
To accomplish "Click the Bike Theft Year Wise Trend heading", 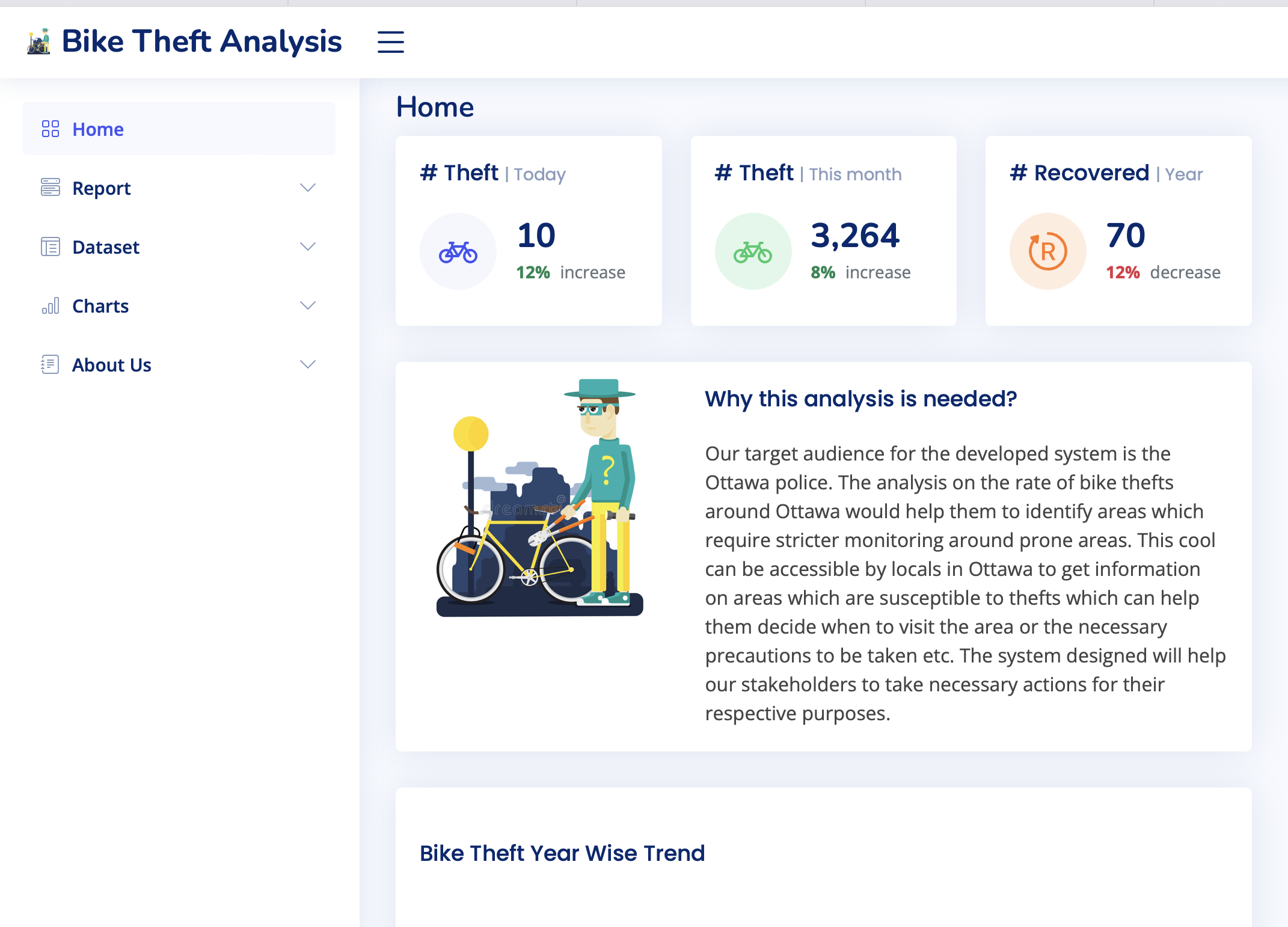I will pos(562,853).
